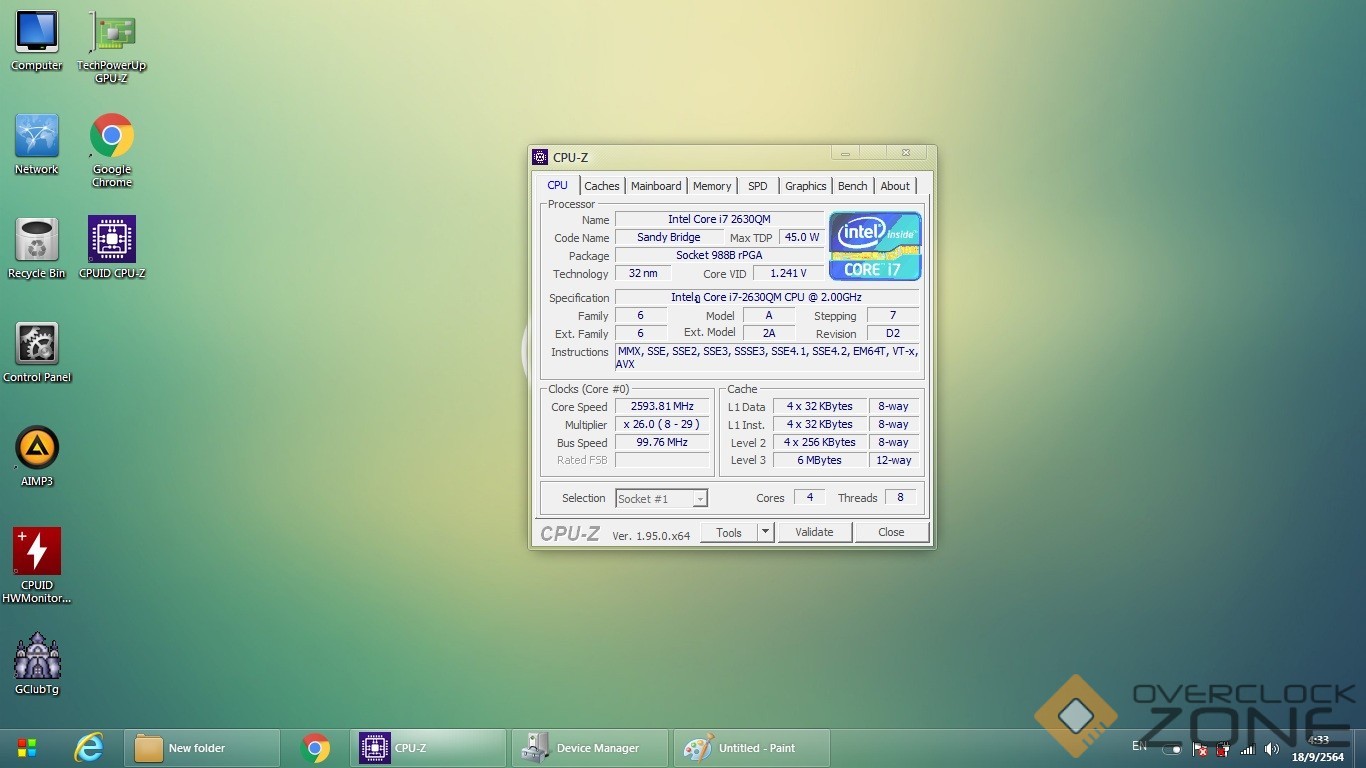Open the Tools dropdown arrow
This screenshot has height=768, width=1366.
(765, 532)
